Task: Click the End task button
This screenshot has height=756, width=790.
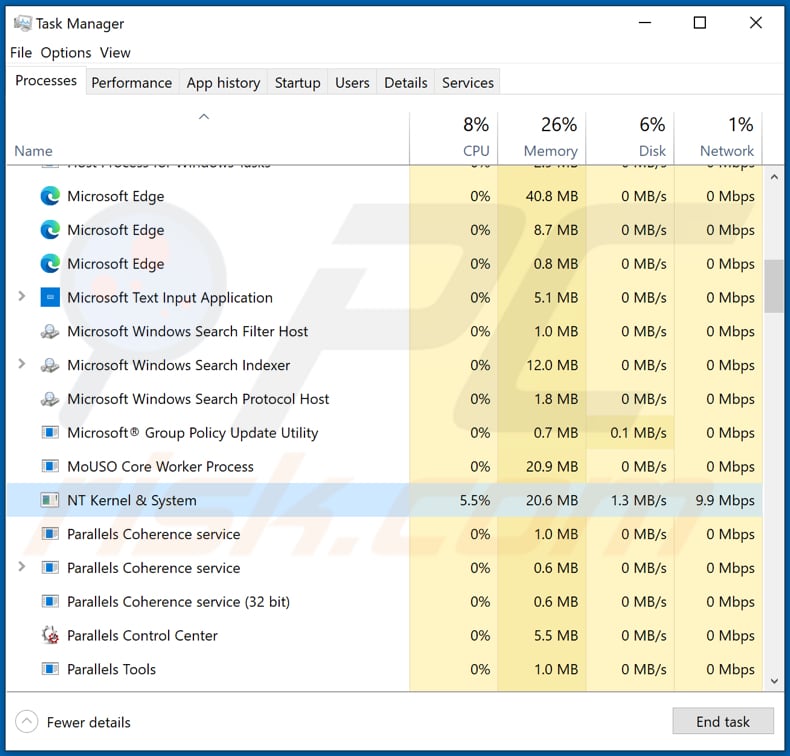Action: tap(722, 721)
